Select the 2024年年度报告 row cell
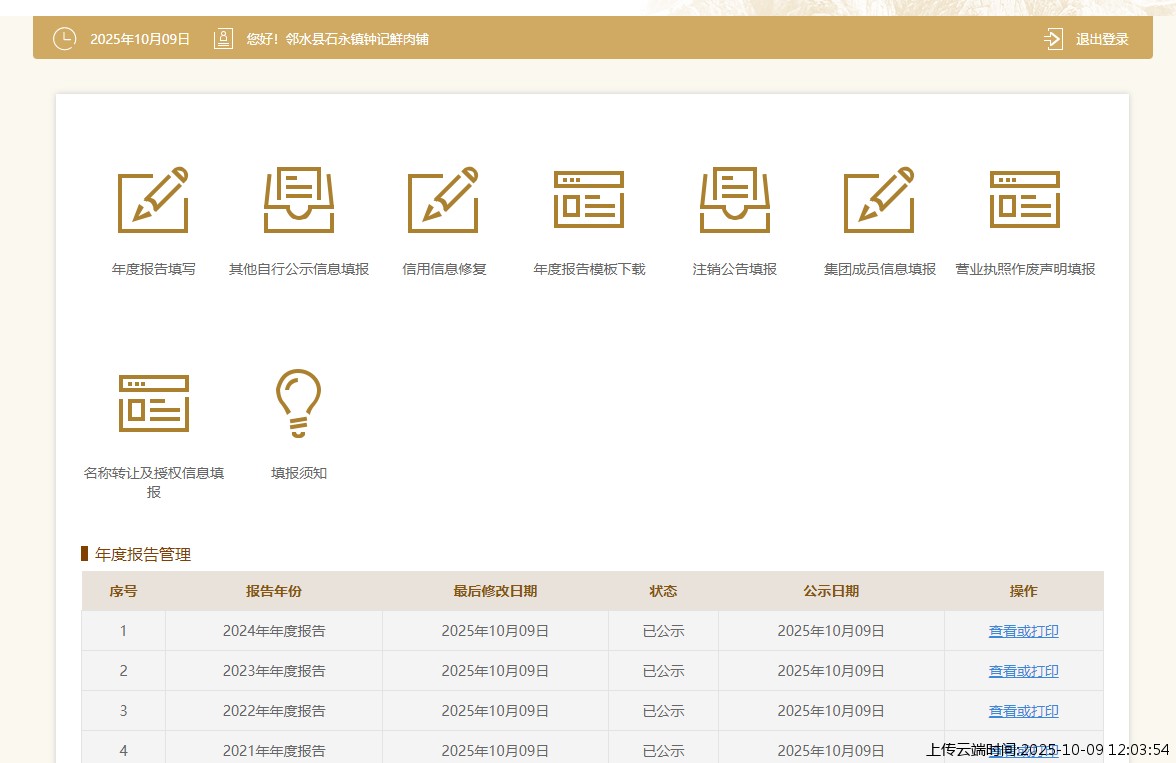The image size is (1176, 763). coord(273,631)
